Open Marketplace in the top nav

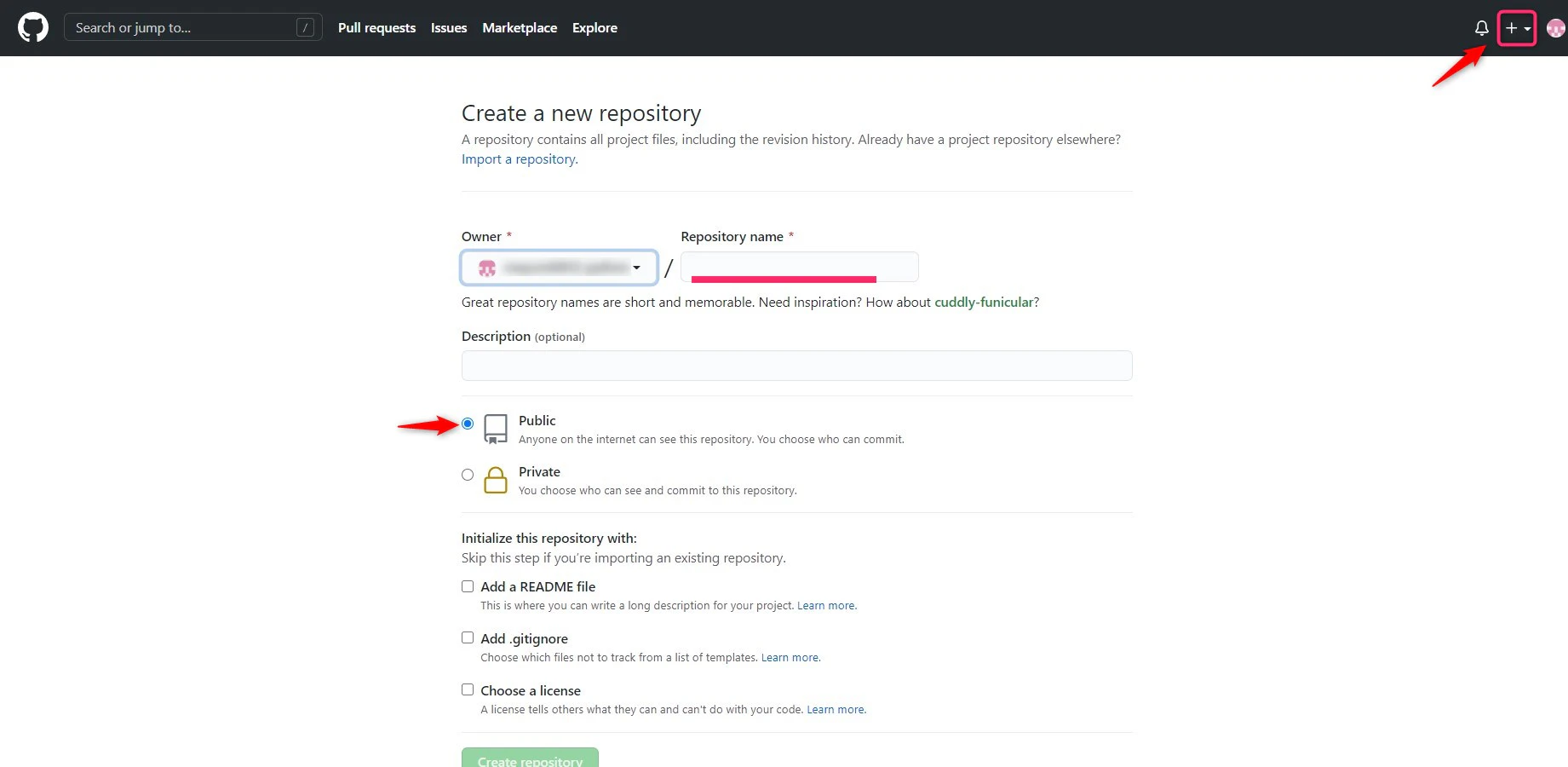pyautogui.click(x=520, y=28)
